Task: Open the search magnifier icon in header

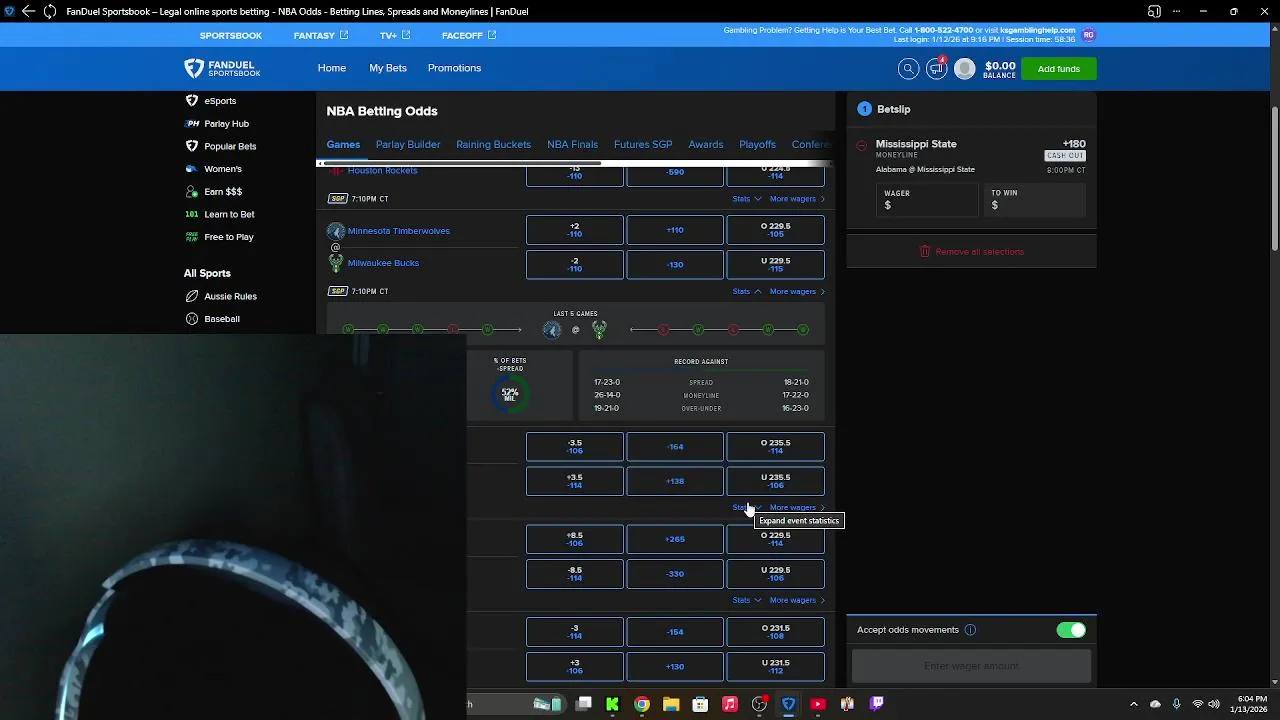Action: point(908,68)
